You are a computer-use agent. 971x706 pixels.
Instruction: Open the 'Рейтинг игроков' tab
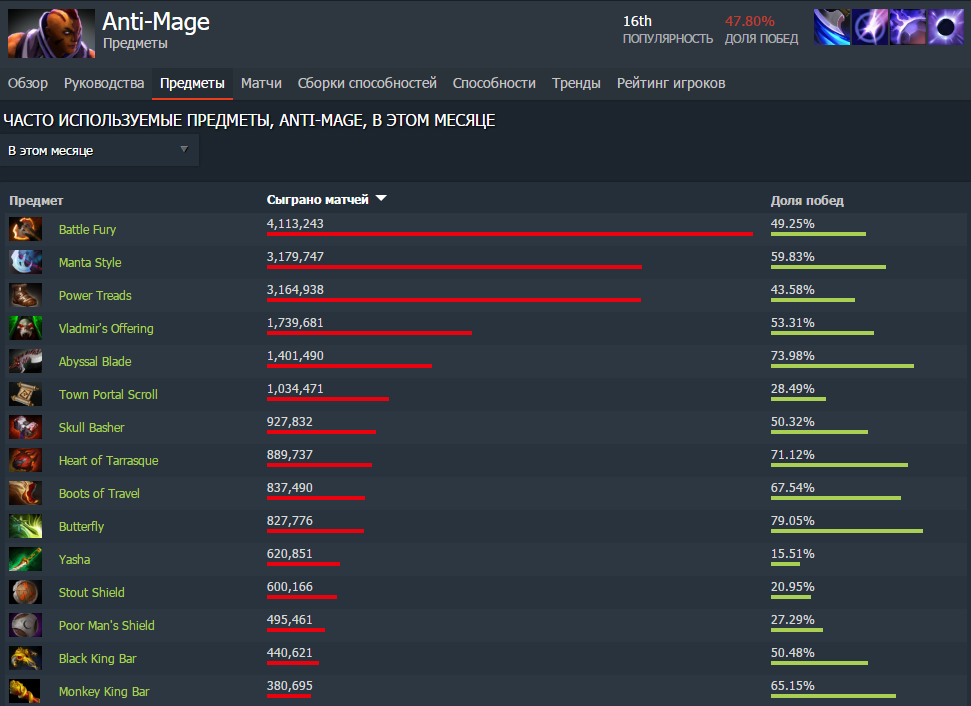tap(671, 83)
